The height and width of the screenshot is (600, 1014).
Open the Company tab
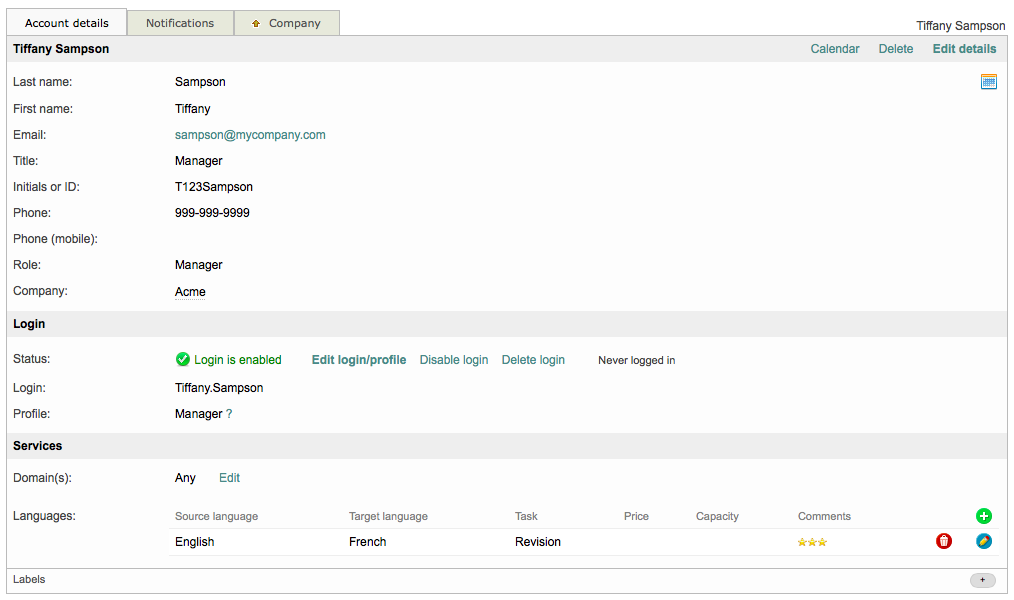tap(294, 23)
